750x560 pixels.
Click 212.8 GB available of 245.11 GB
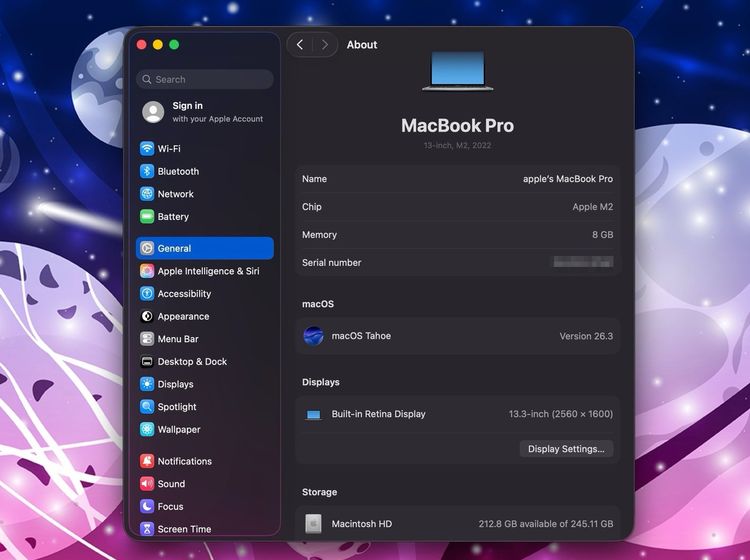[x=546, y=524]
